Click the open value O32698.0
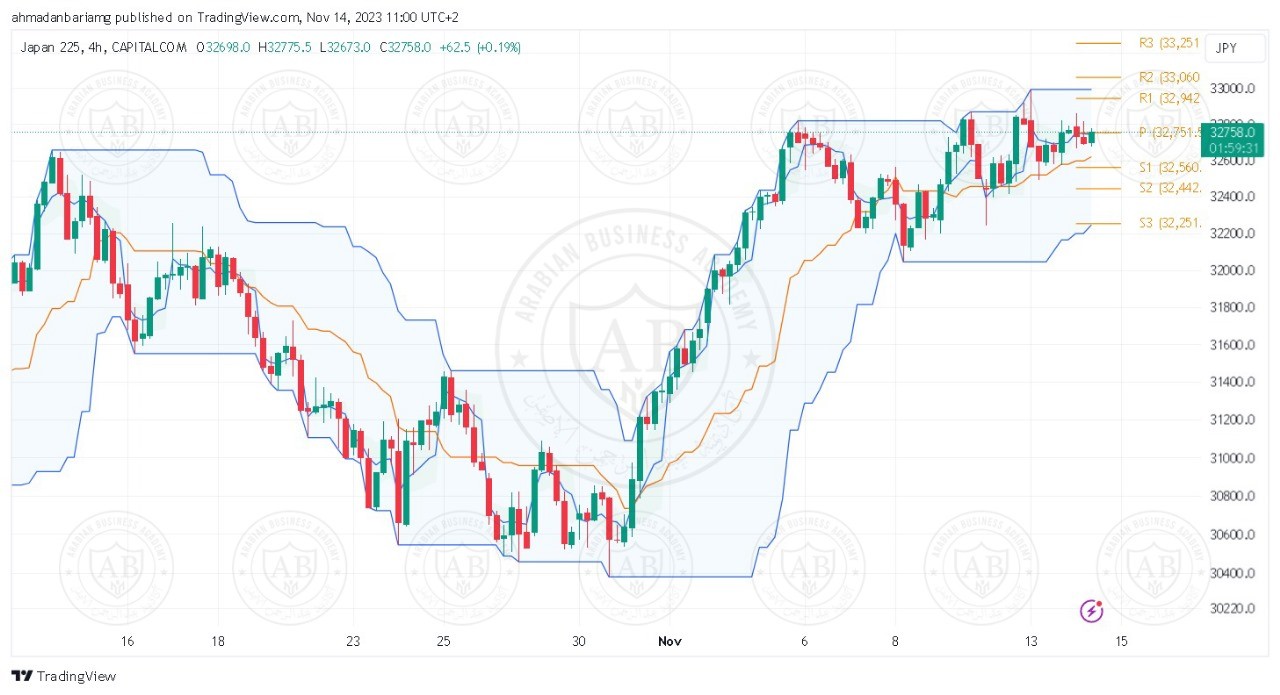This screenshot has width=1280, height=695. click(224, 47)
